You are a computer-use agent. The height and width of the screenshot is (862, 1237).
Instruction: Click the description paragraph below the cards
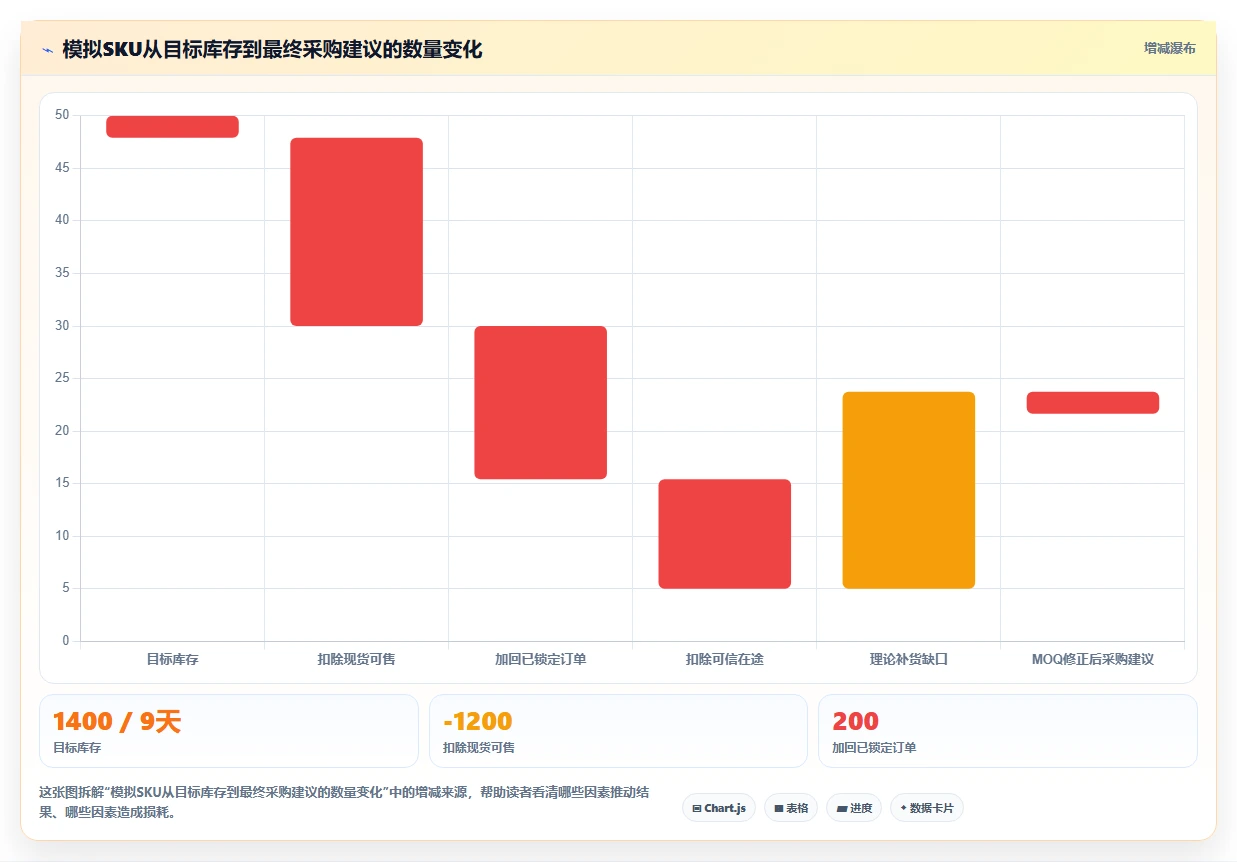click(344, 802)
